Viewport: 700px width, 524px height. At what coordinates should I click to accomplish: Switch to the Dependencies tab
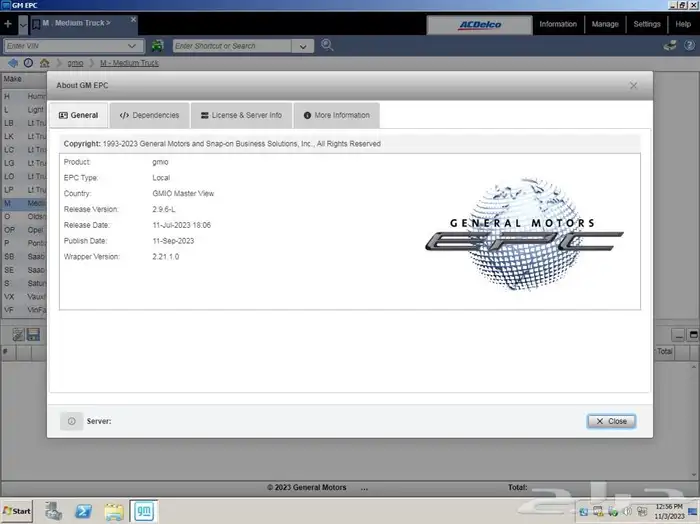pyautogui.click(x=149, y=115)
